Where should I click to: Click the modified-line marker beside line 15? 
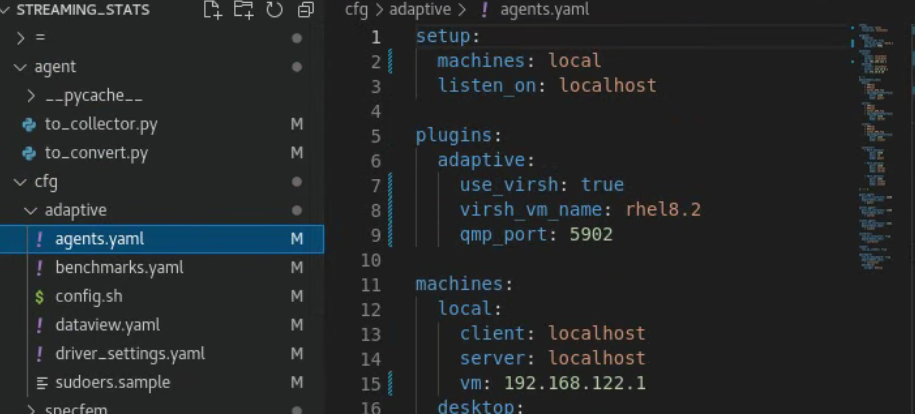click(x=390, y=384)
